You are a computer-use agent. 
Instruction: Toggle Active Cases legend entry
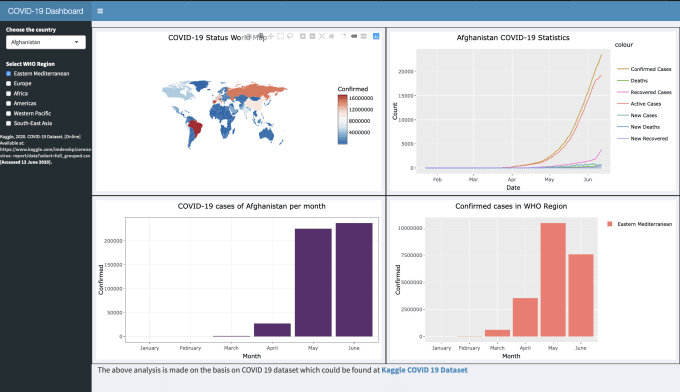(x=639, y=104)
